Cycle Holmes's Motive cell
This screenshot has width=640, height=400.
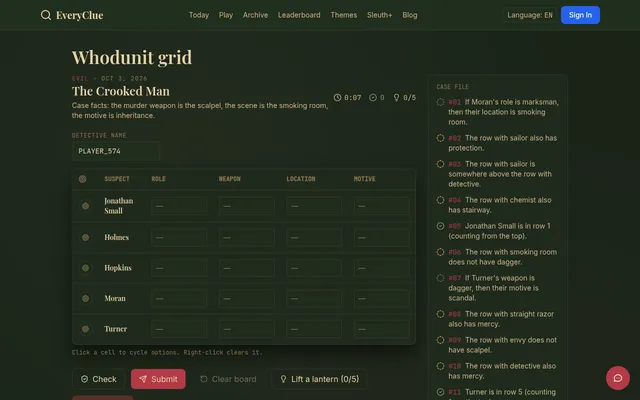[x=382, y=238]
